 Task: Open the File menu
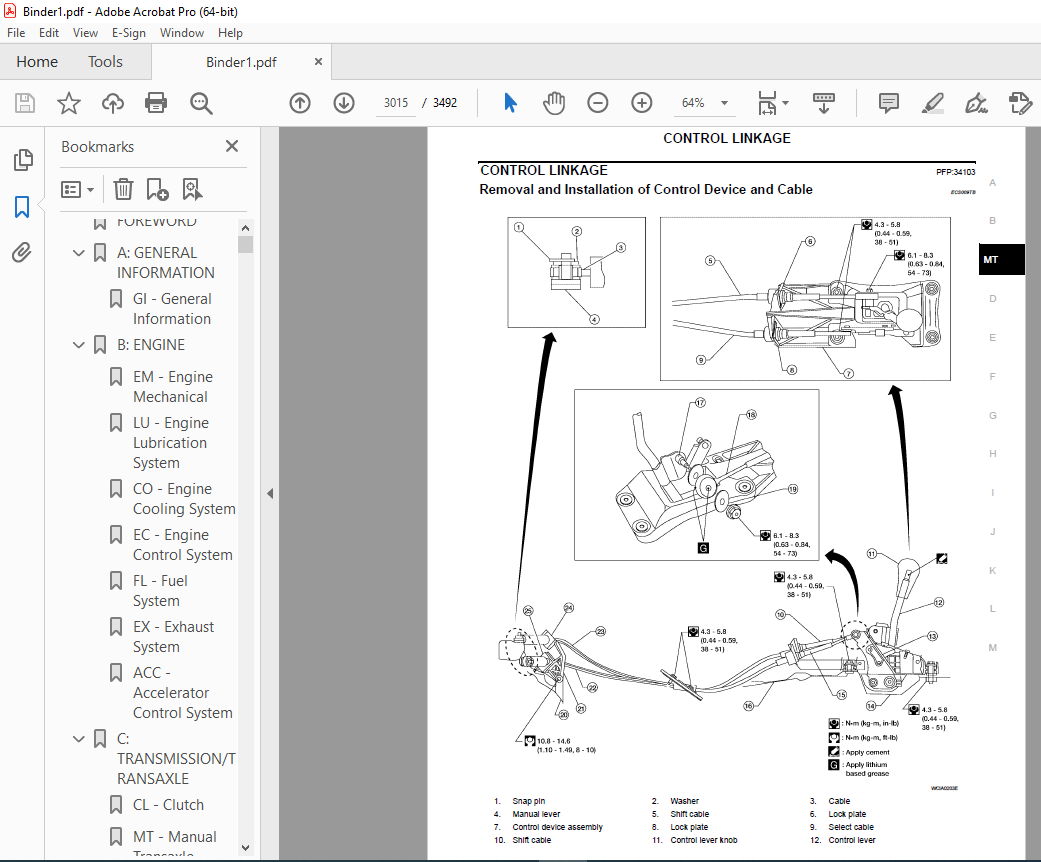coord(16,33)
